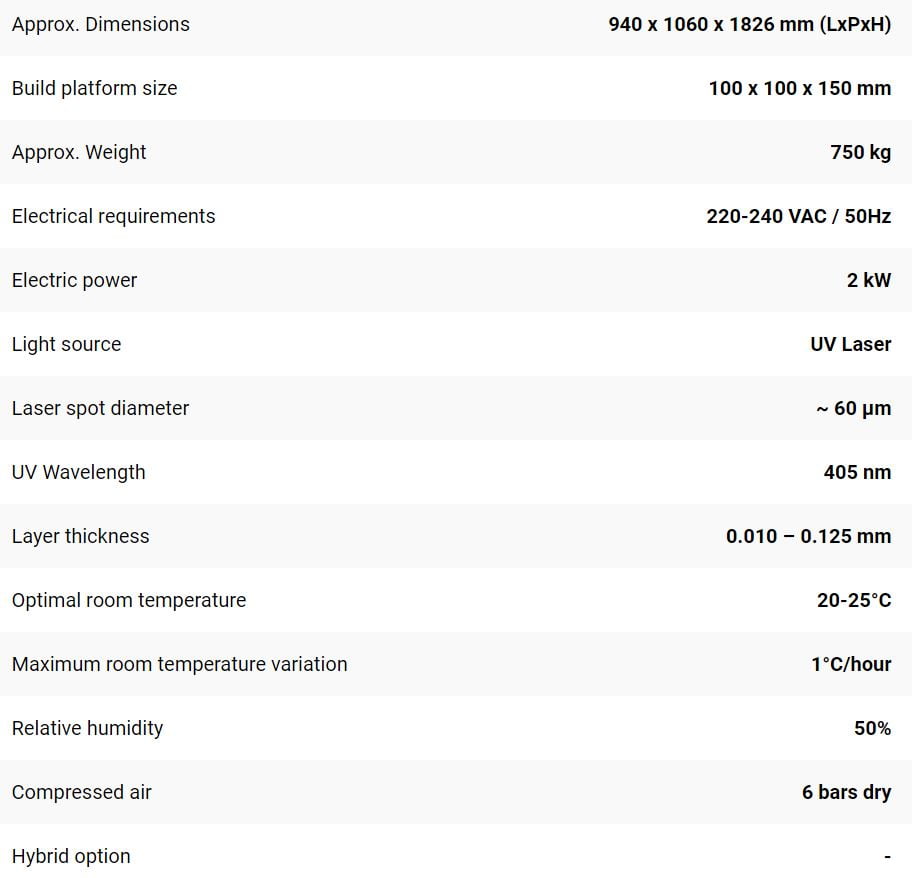Select the 220-240 VAC / 50Hz value
Screen dimensions: 912x878
coord(798,216)
